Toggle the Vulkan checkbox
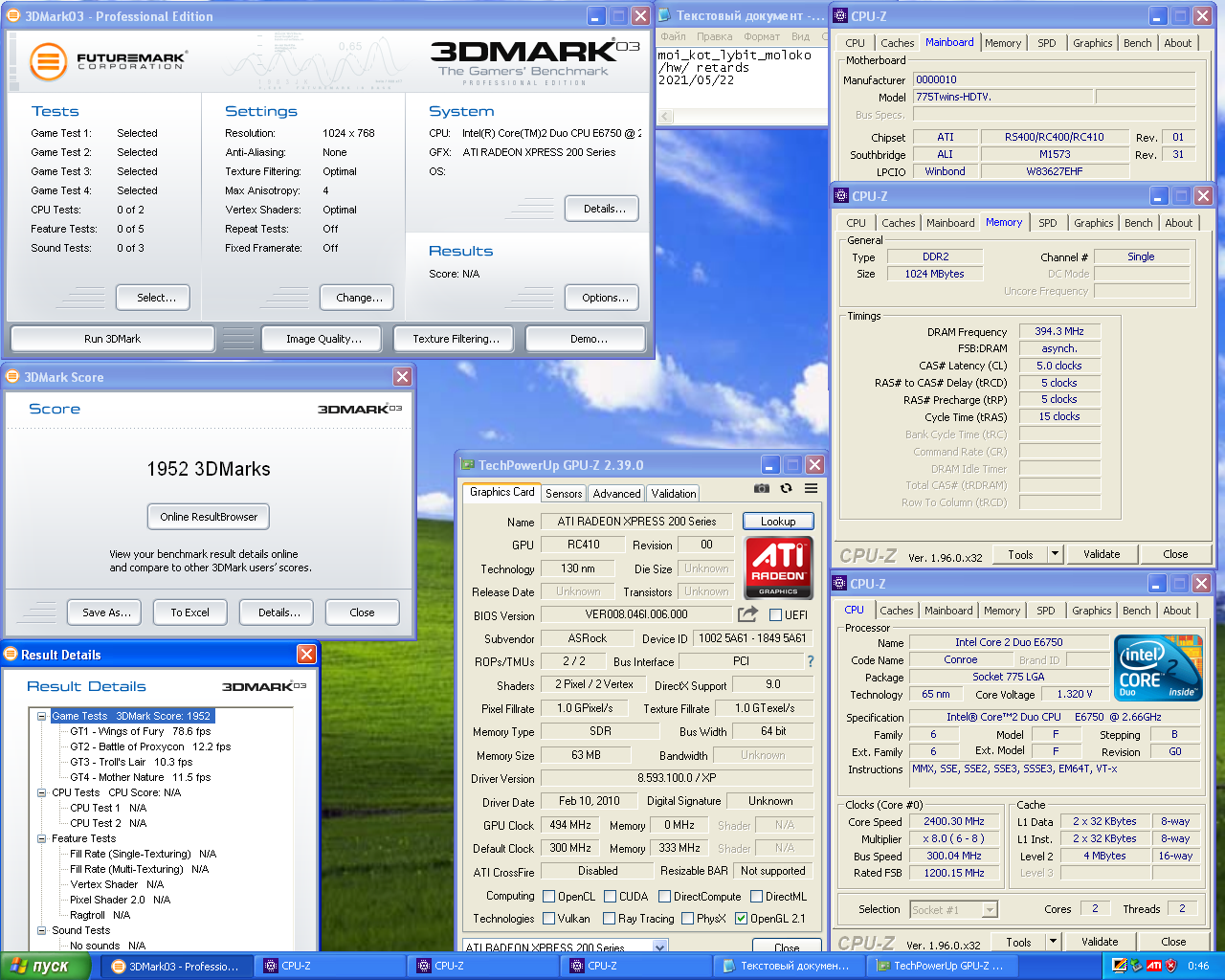1225x980 pixels. (549, 919)
